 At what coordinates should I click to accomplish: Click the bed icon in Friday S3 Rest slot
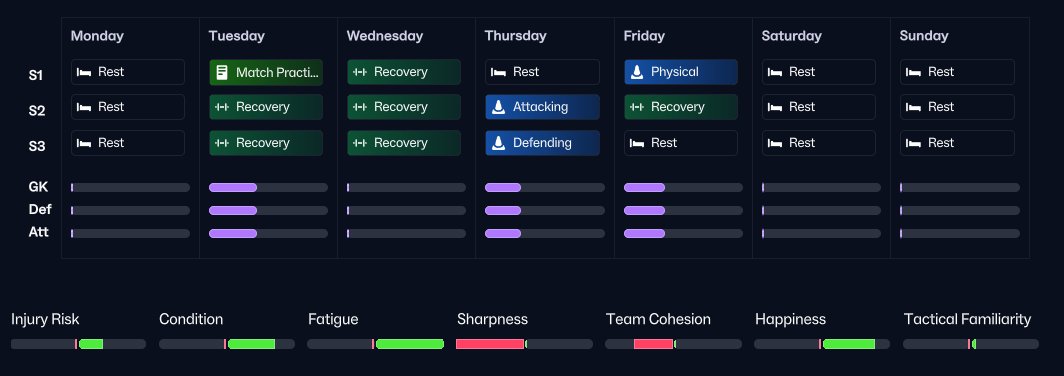637,143
